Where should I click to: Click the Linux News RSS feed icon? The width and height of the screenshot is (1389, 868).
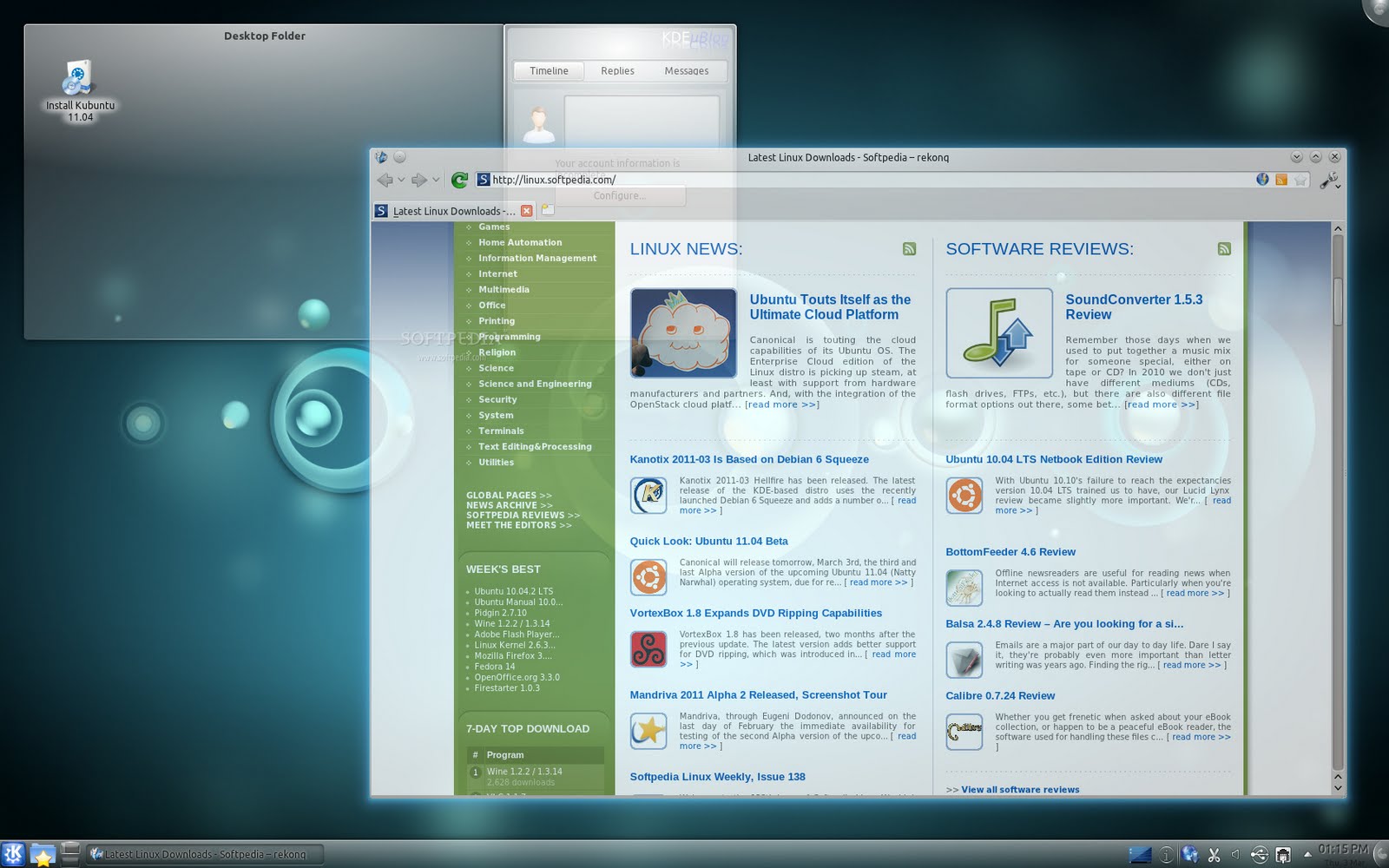(909, 249)
